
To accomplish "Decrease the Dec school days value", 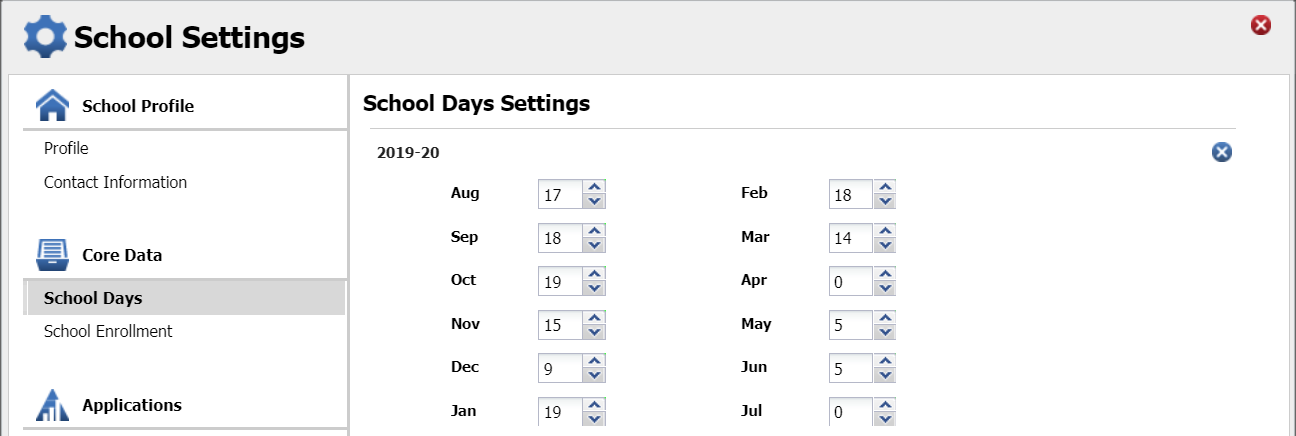I will pos(595,375).
